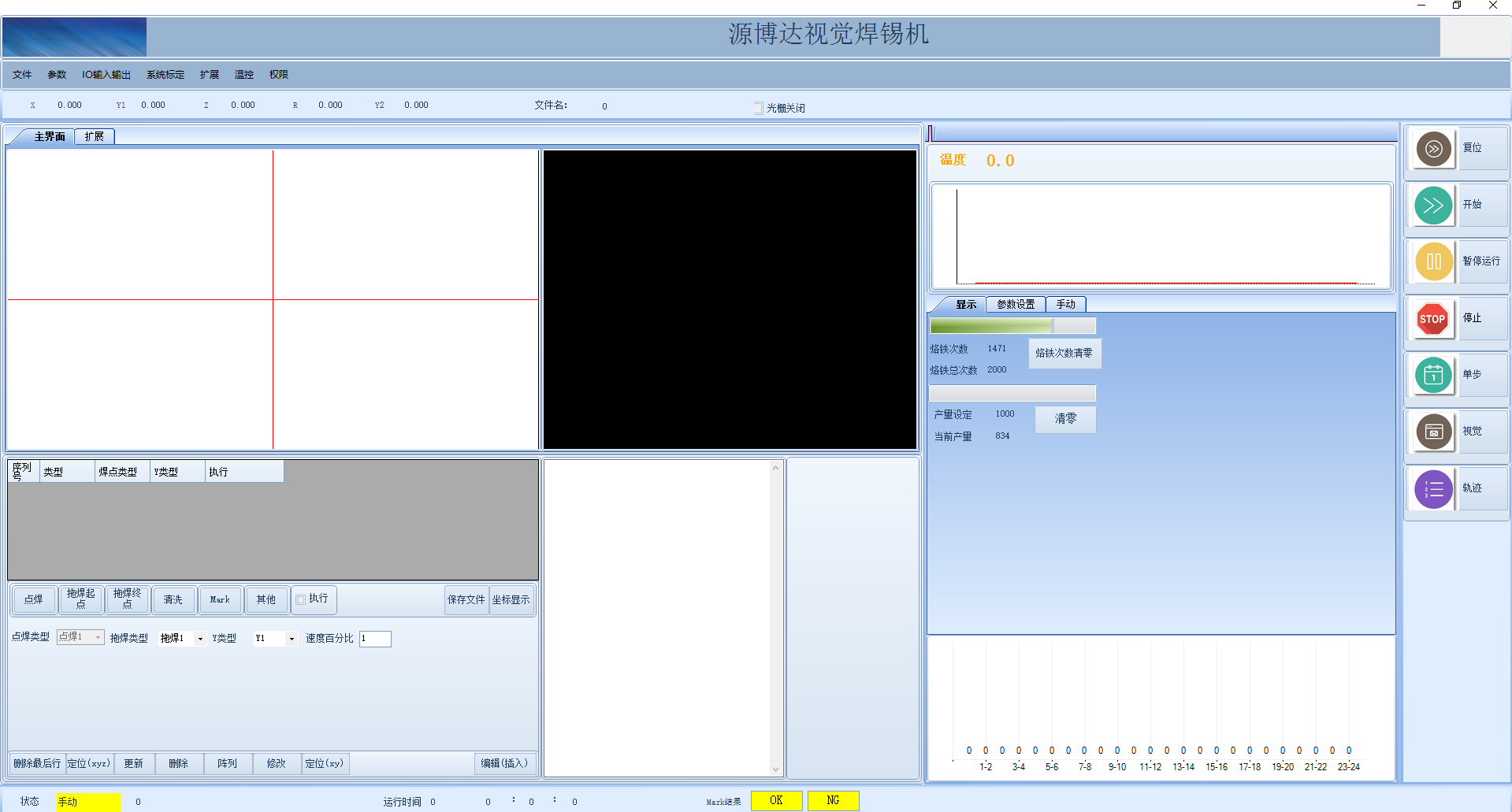This screenshot has width=1512, height=812.
Task: Click the 保存文件 button
Action: (x=466, y=599)
